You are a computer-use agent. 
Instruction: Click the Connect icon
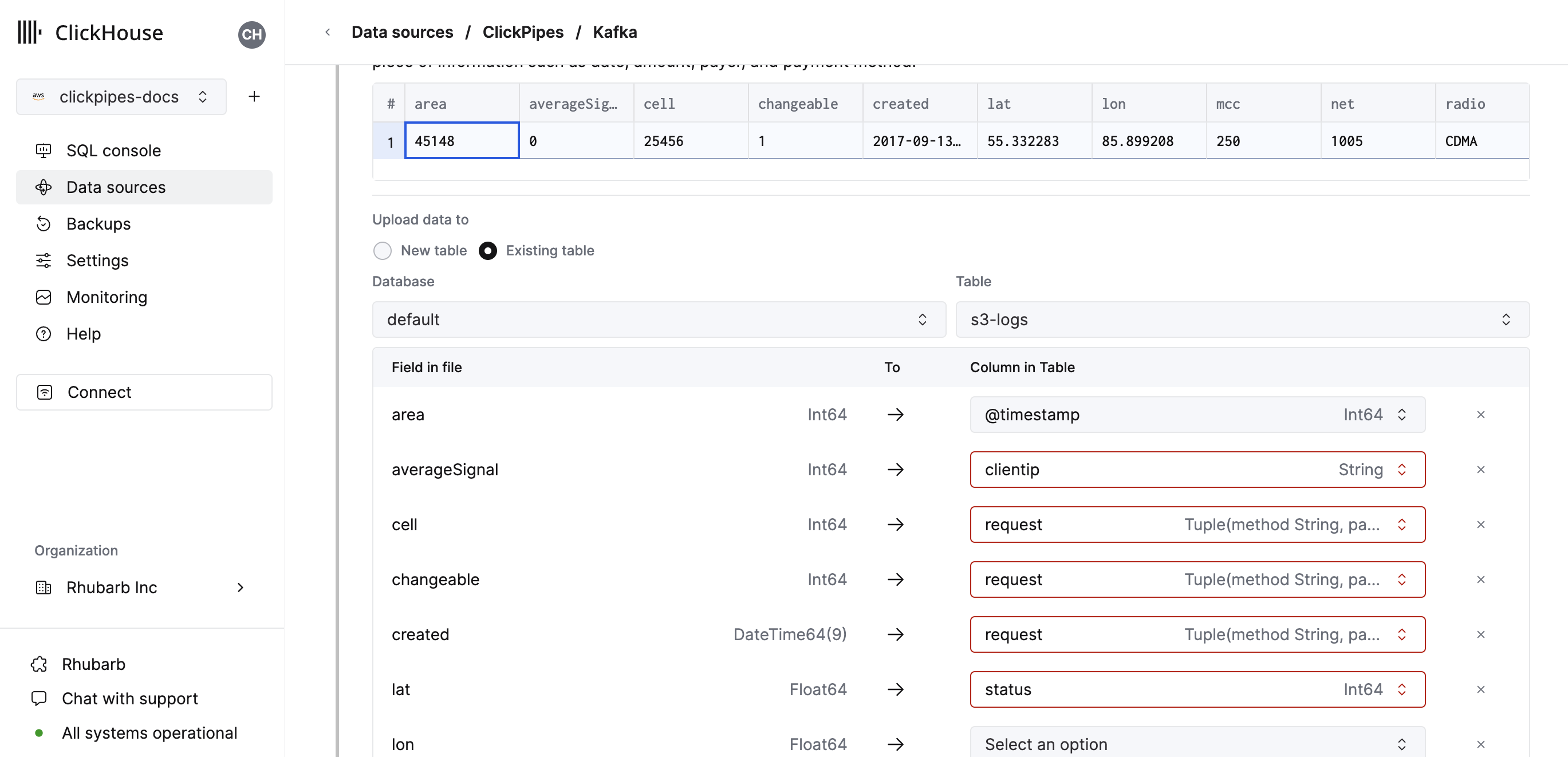[44, 392]
